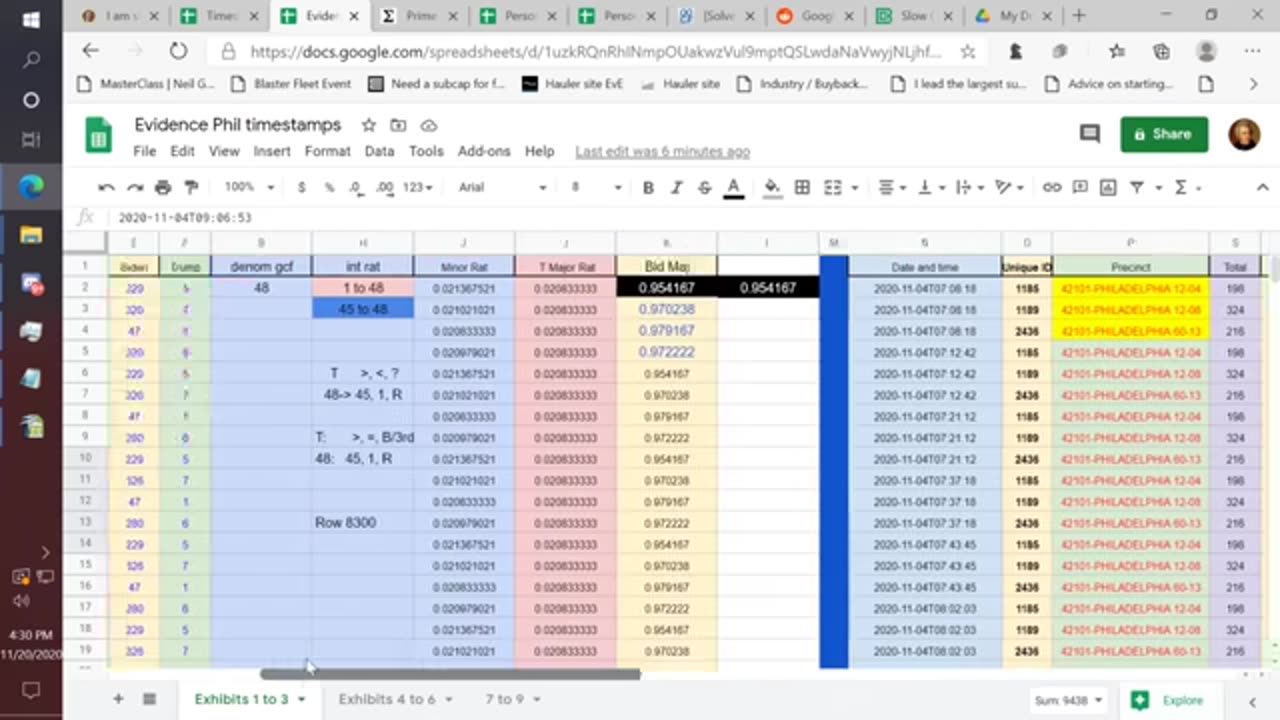Decrease decimal places
Viewport: 1280px width, 720px height.
coord(356,187)
